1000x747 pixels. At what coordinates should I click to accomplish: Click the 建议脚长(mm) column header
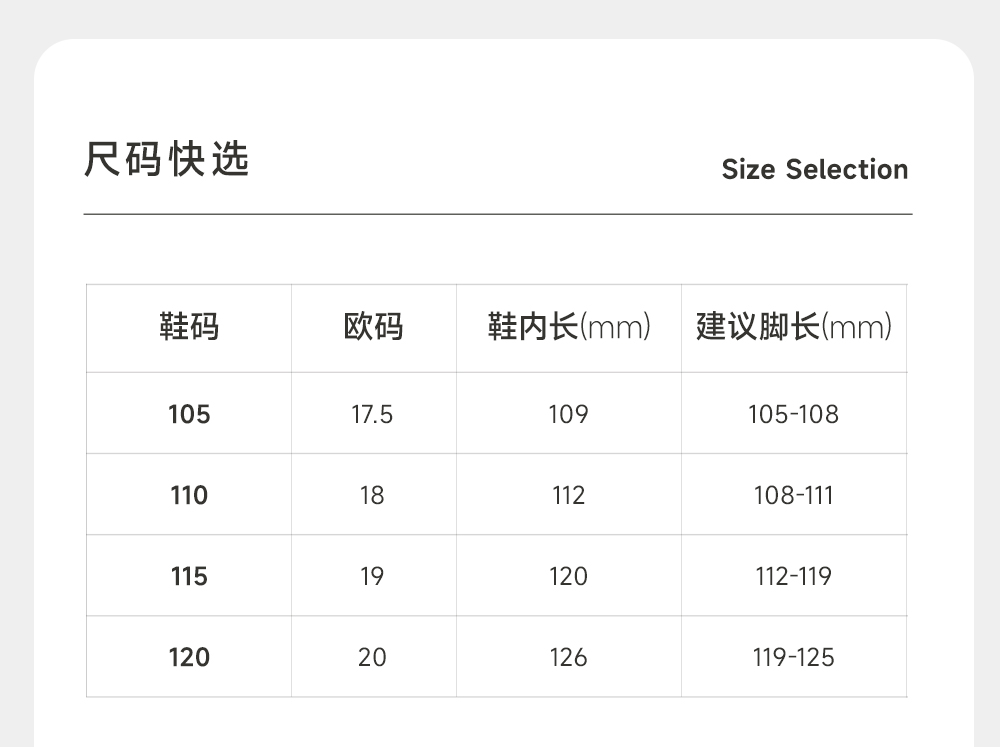click(794, 327)
